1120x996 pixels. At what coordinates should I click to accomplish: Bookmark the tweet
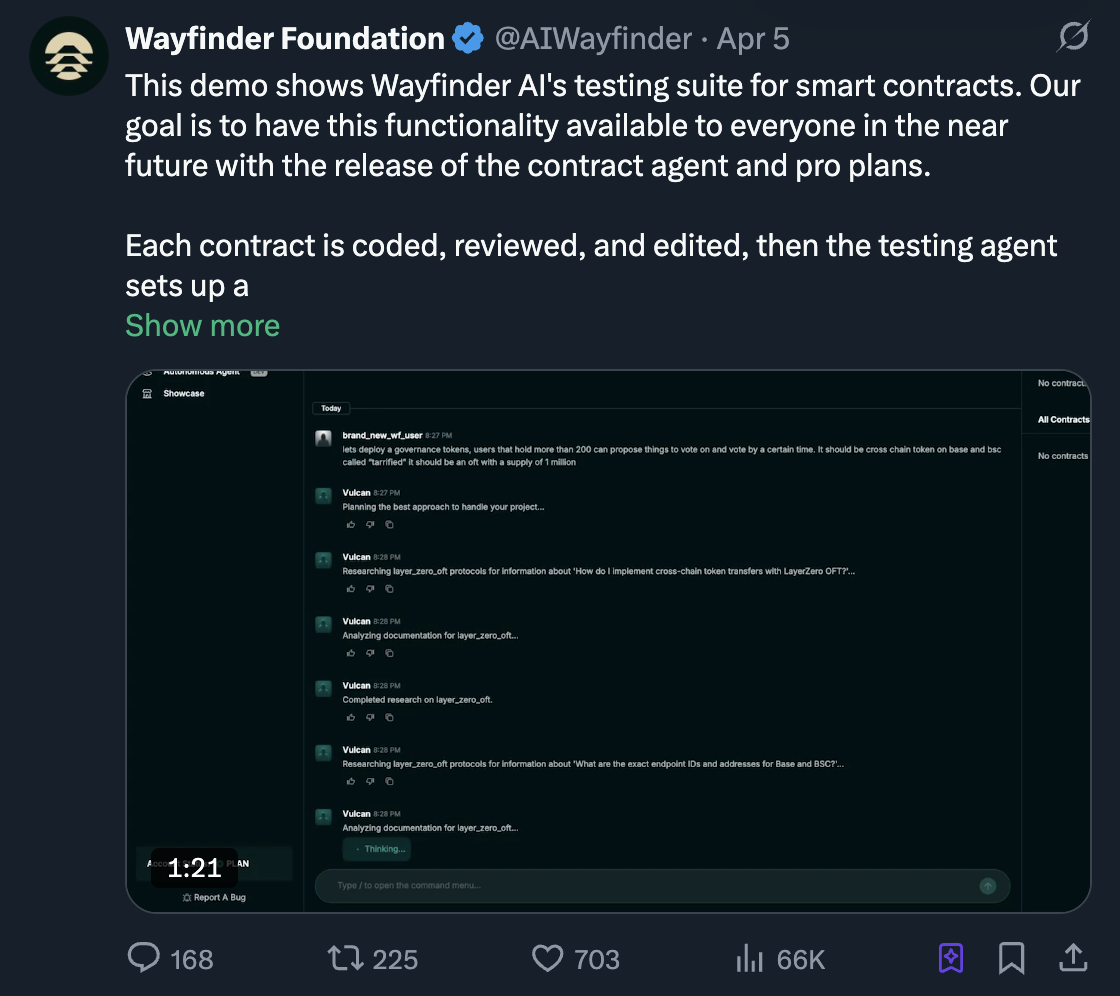[x=1011, y=959]
